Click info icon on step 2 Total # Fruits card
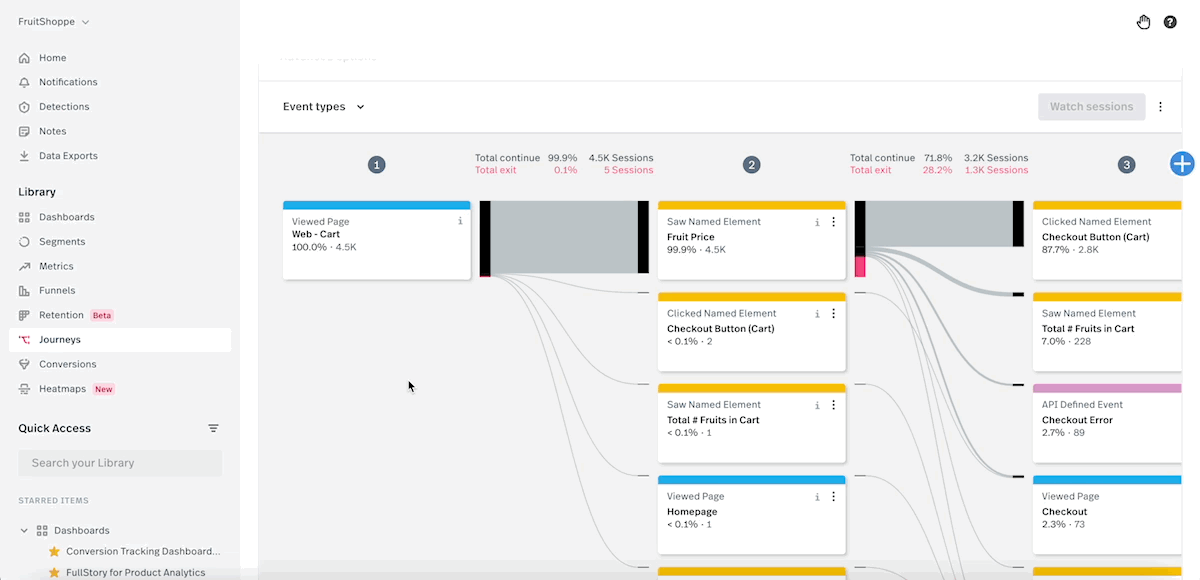This screenshot has height=580, width=1200. (817, 405)
